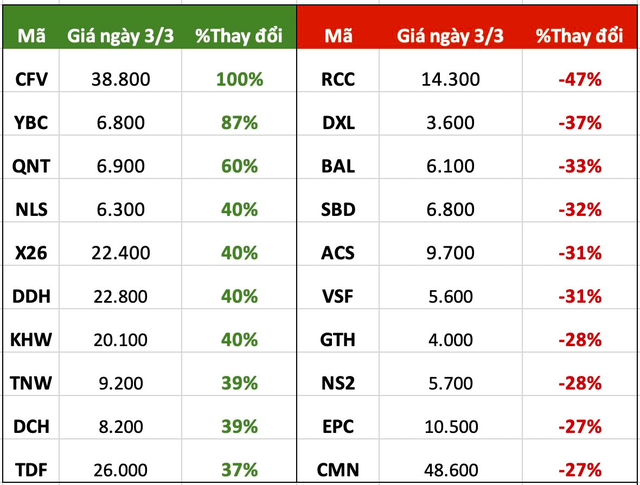Click the 100% change value for CFV
The image size is (640, 485).
[x=239, y=79]
